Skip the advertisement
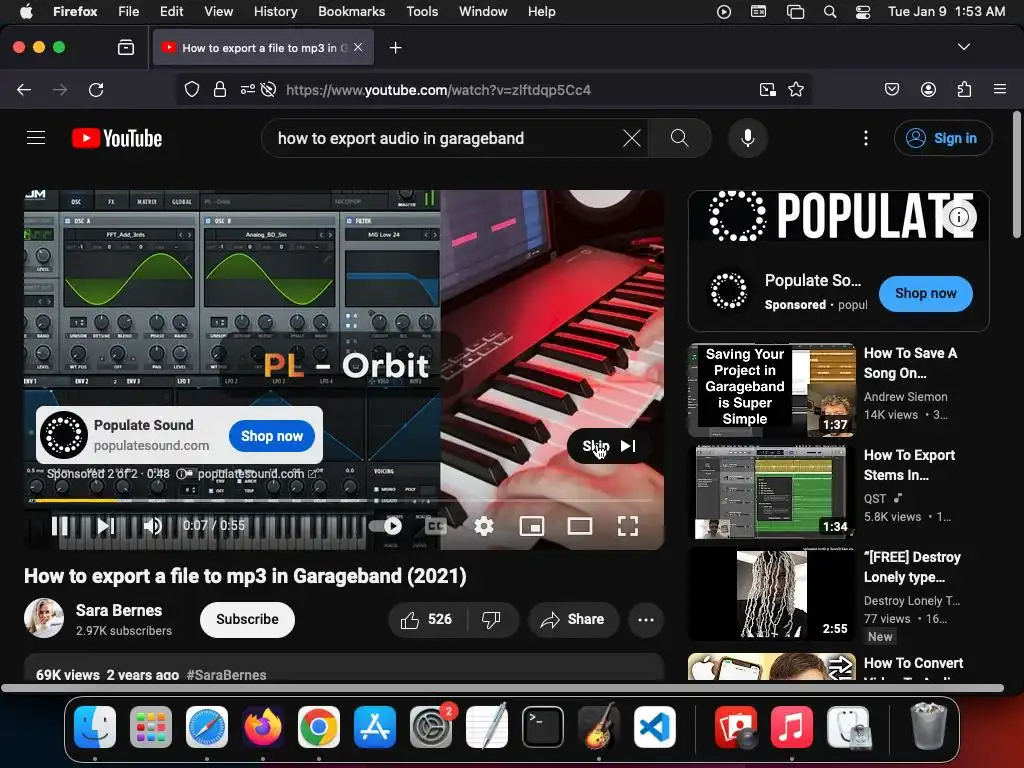1024x768 pixels. point(609,446)
